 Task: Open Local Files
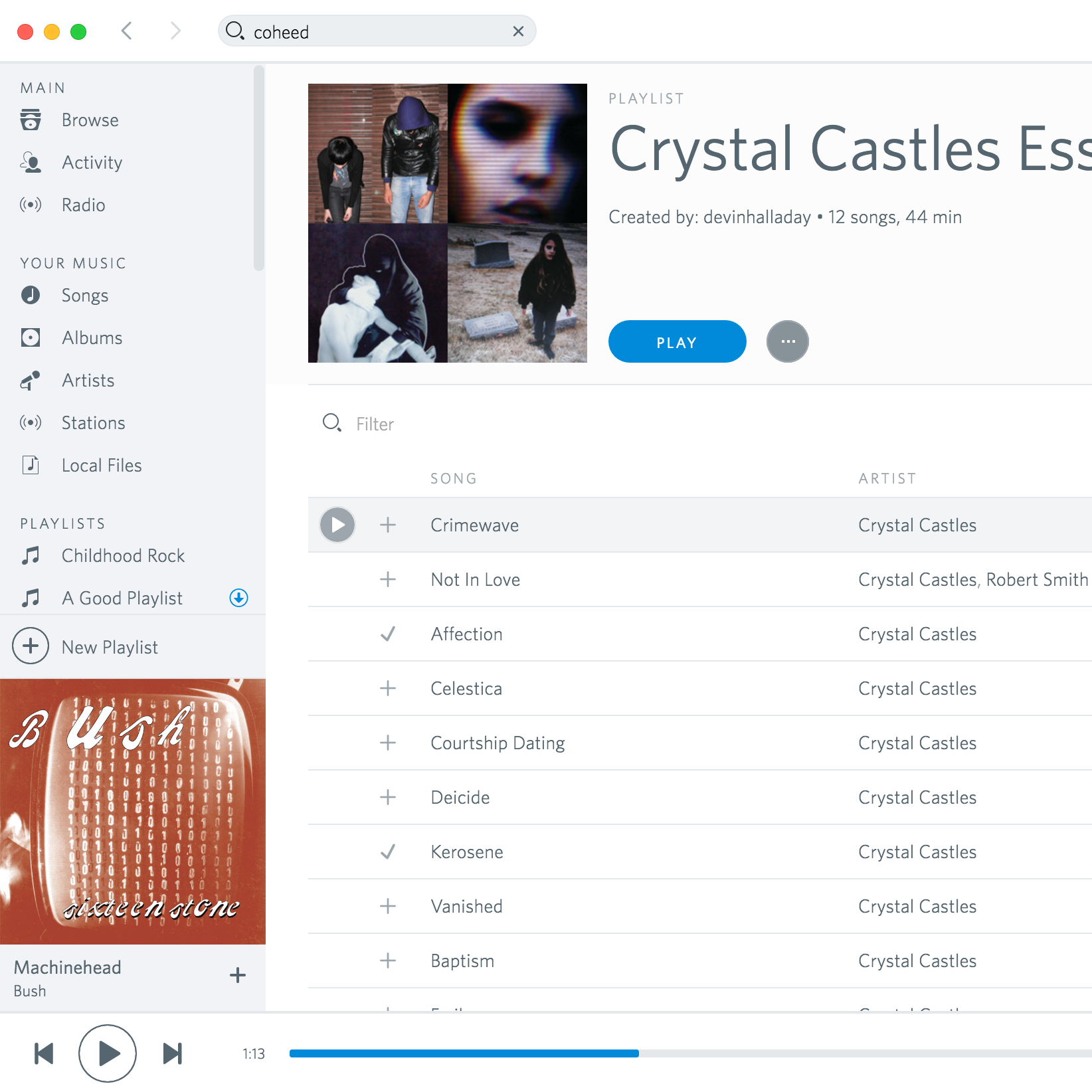coord(101,466)
